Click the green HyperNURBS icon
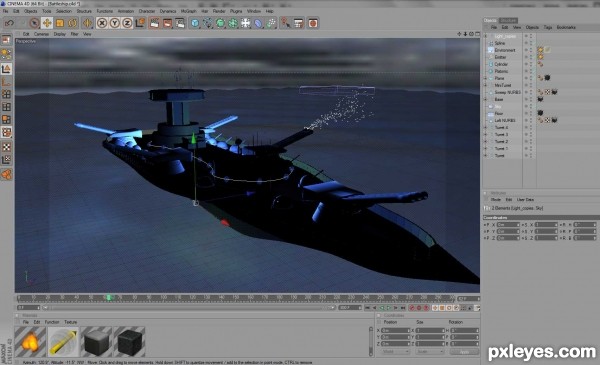 [220, 23]
